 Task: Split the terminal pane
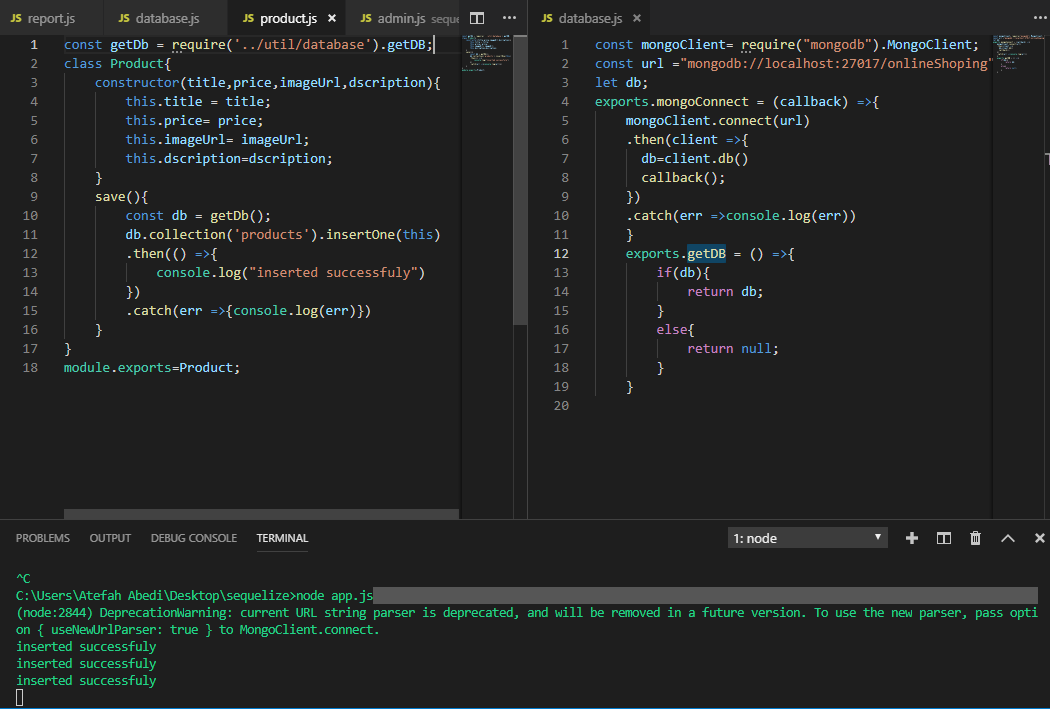(944, 538)
